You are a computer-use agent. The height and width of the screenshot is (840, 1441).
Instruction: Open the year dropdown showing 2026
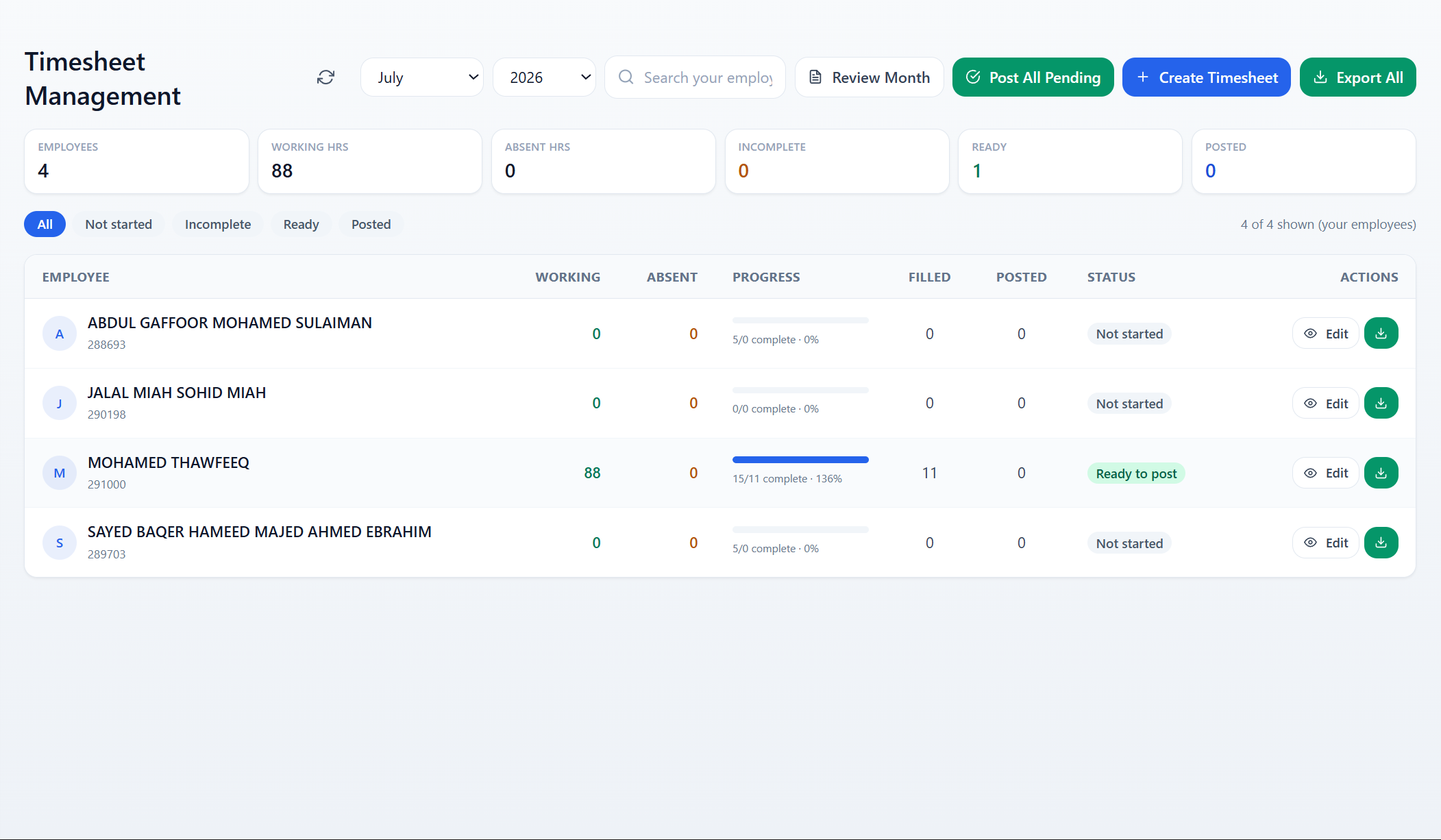(544, 77)
